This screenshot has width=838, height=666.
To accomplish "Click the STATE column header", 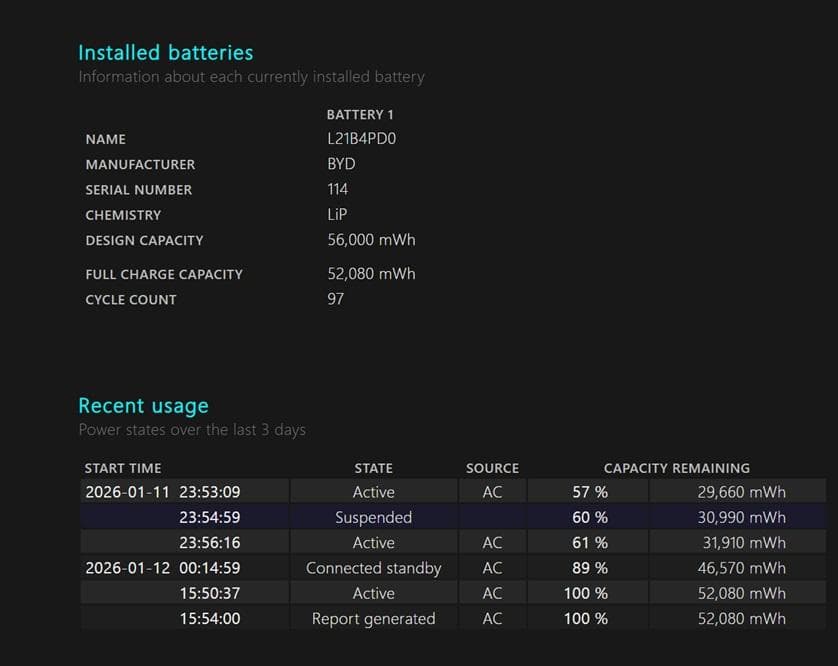I will (x=373, y=468).
